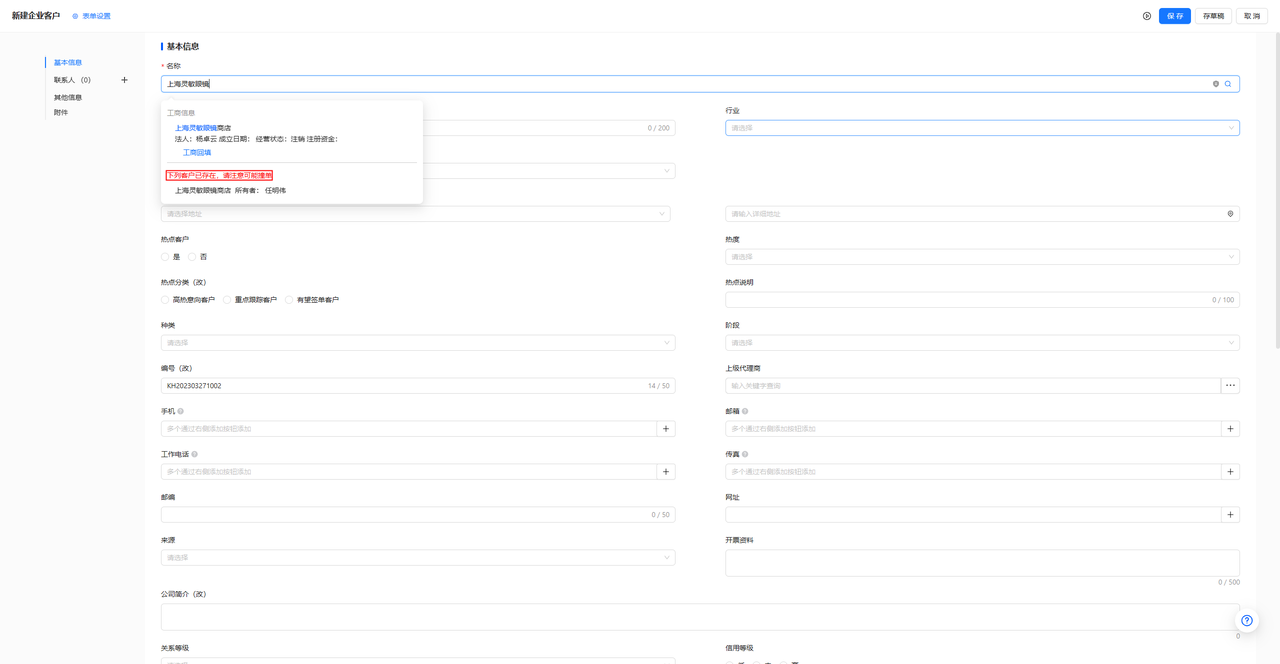This screenshot has width=1280, height=664.
Task: Click the 工作电话 input field
Action: tap(409, 472)
